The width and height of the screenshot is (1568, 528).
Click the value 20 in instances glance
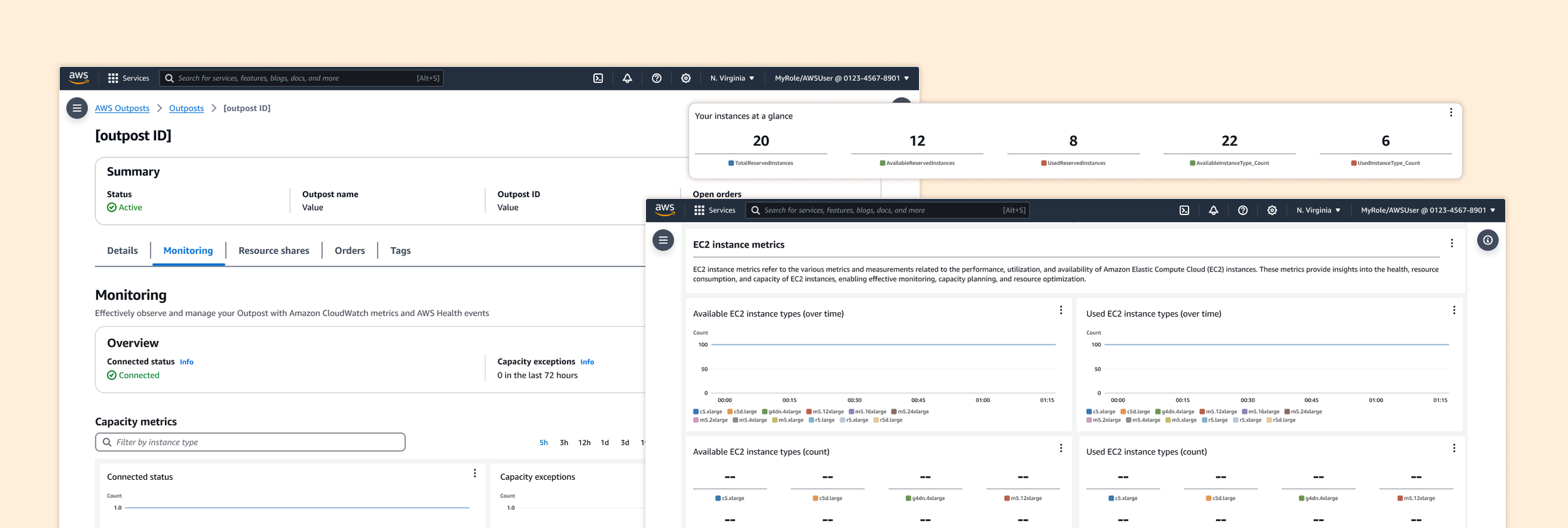coord(761,141)
